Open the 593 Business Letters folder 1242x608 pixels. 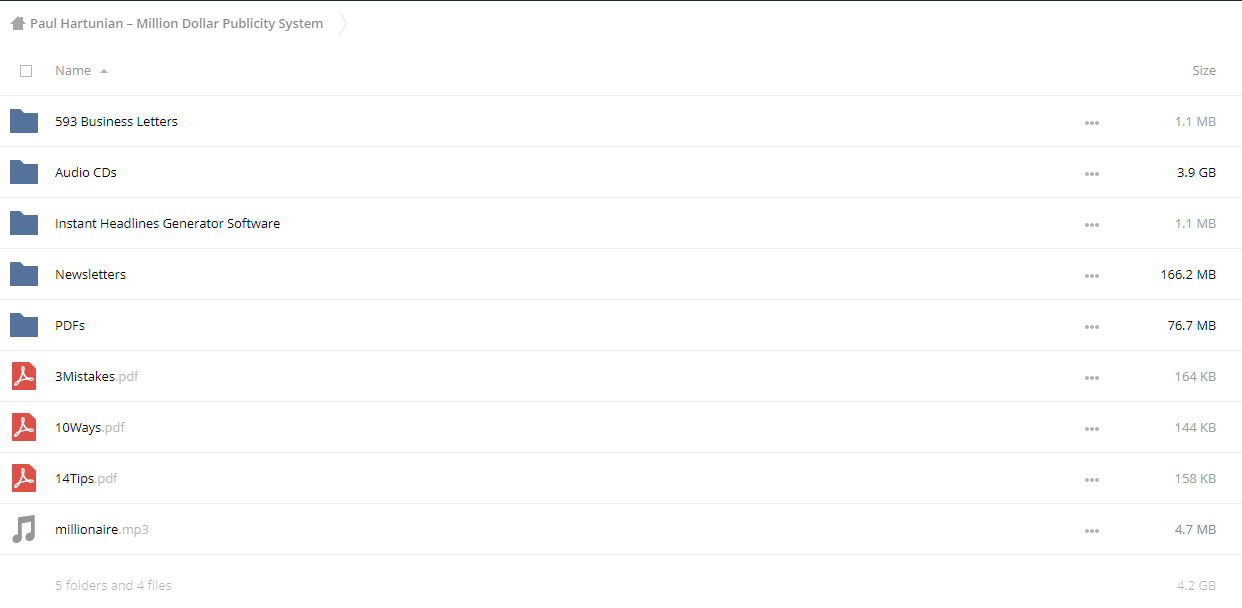[x=116, y=121]
